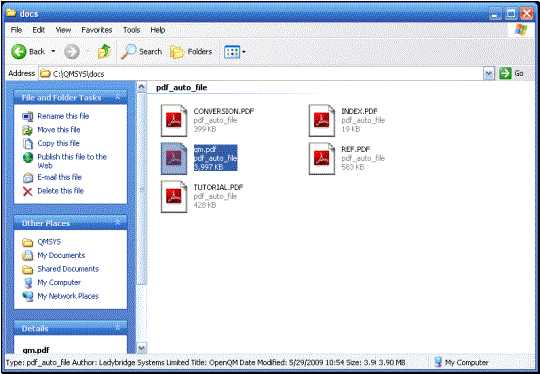The width and height of the screenshot is (540, 374).
Task: Click the address bar path field
Action: point(261,73)
